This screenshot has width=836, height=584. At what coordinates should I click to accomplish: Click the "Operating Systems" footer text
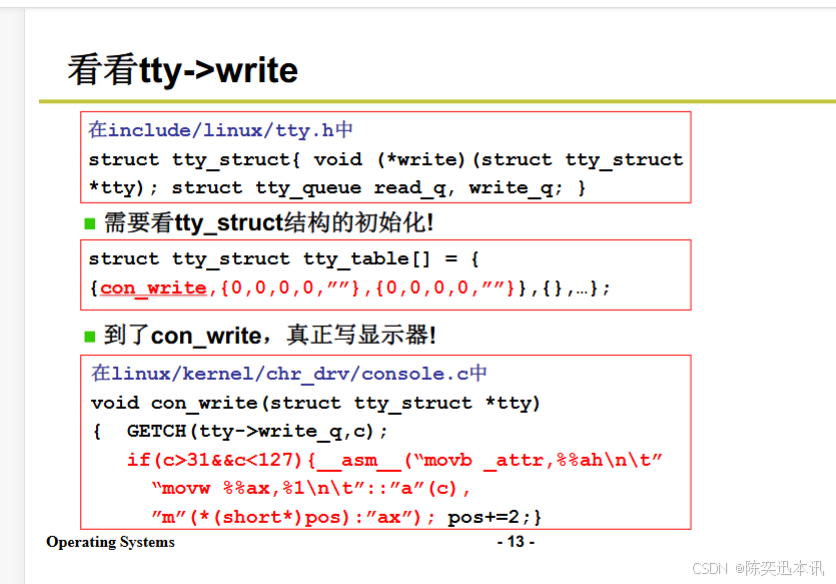[110, 542]
